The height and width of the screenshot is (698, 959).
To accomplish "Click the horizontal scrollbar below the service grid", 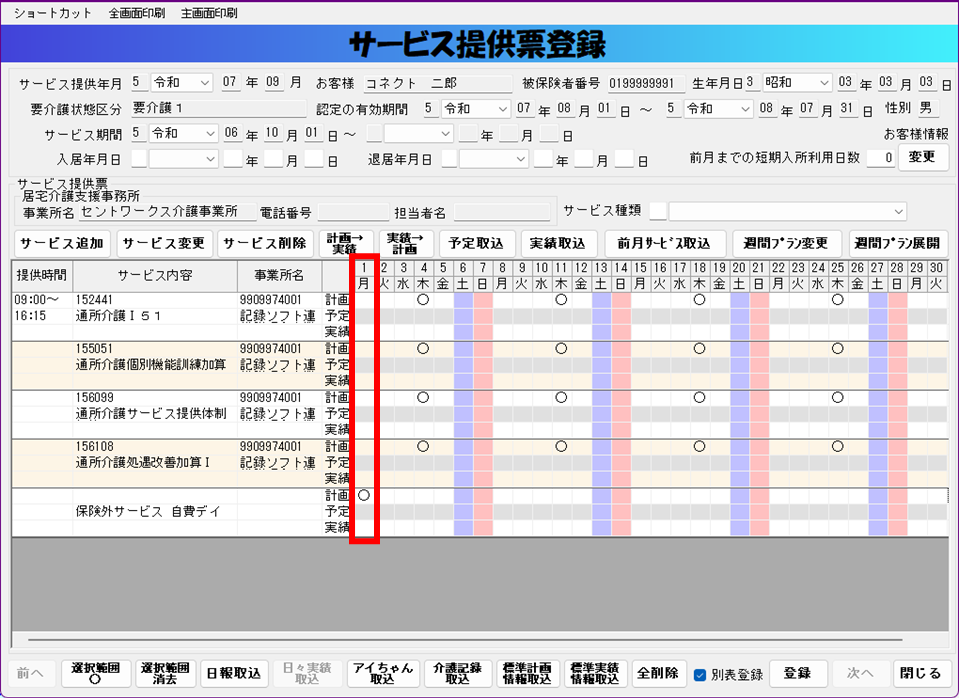I will pos(460,636).
